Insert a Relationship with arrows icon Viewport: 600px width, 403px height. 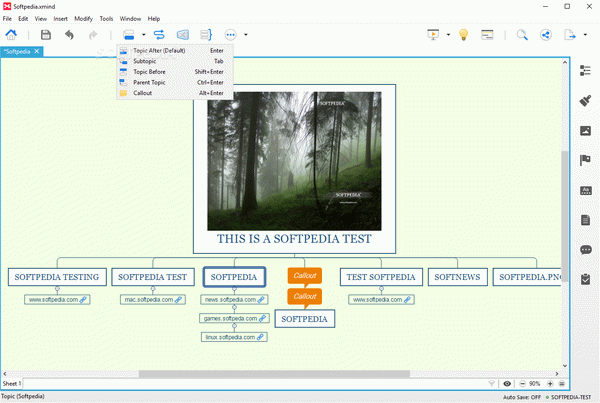click(x=159, y=35)
